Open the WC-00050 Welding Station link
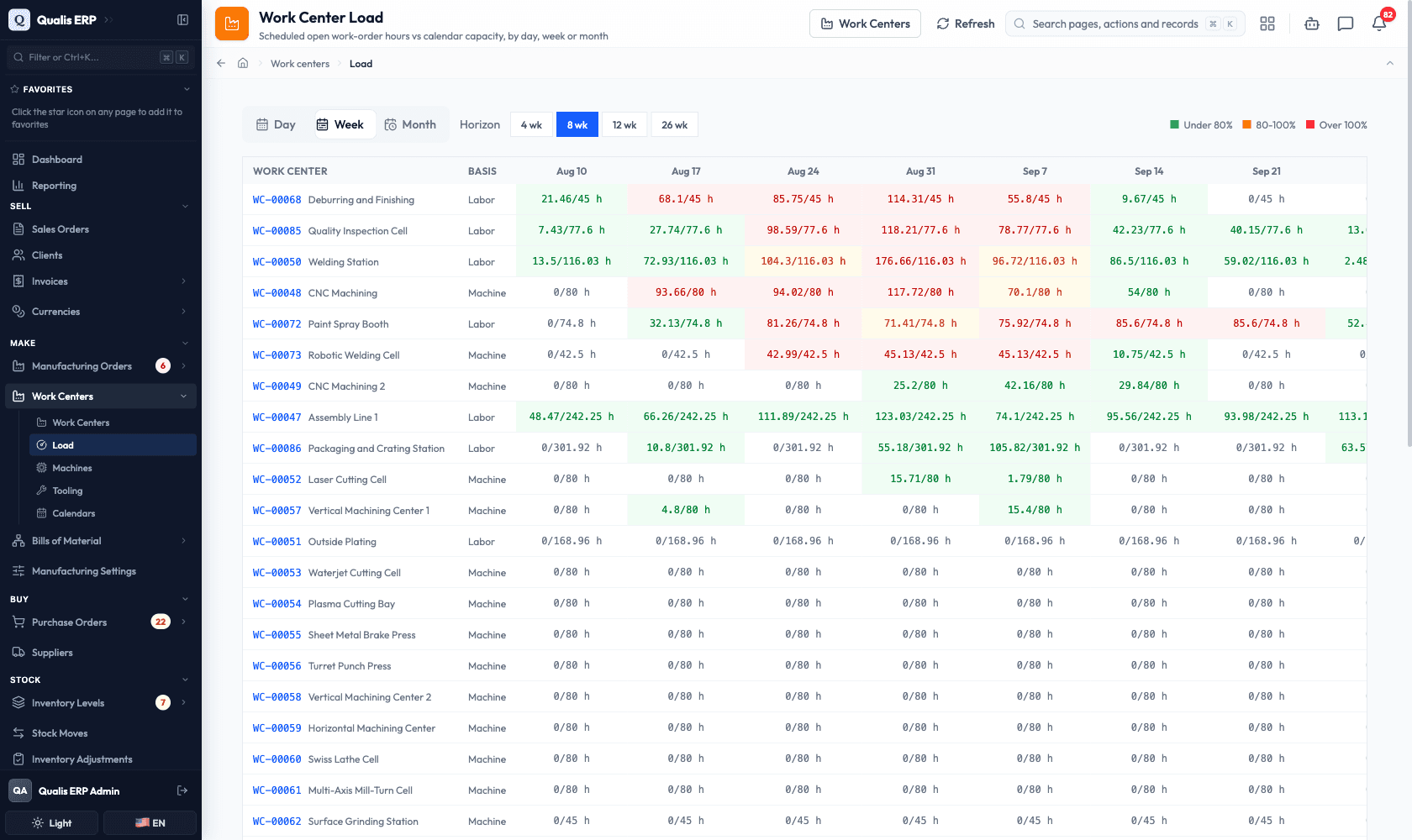 [277, 262]
